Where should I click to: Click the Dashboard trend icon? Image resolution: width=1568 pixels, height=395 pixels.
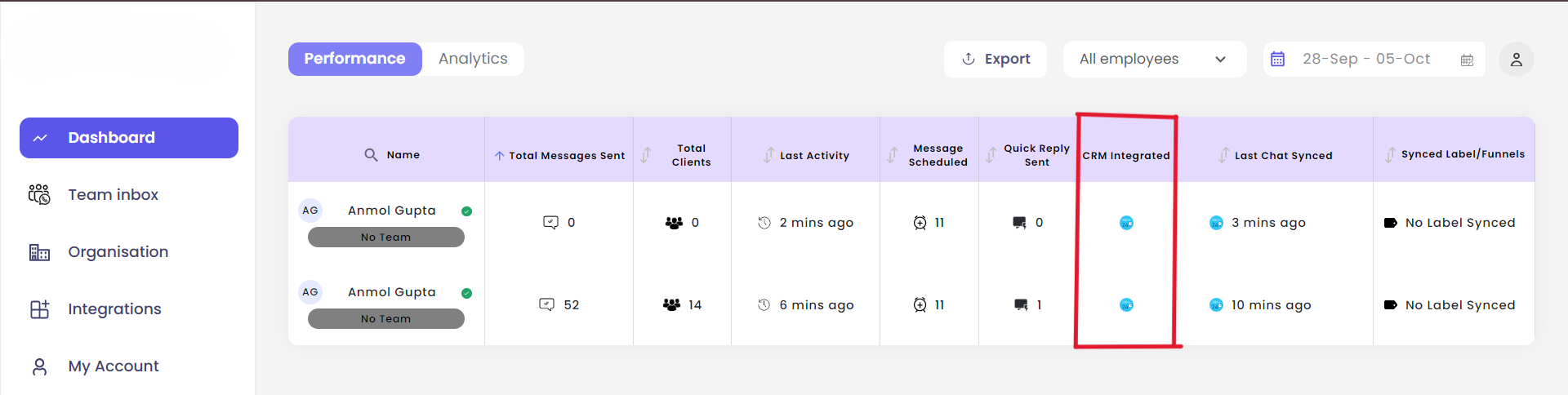pyautogui.click(x=40, y=138)
